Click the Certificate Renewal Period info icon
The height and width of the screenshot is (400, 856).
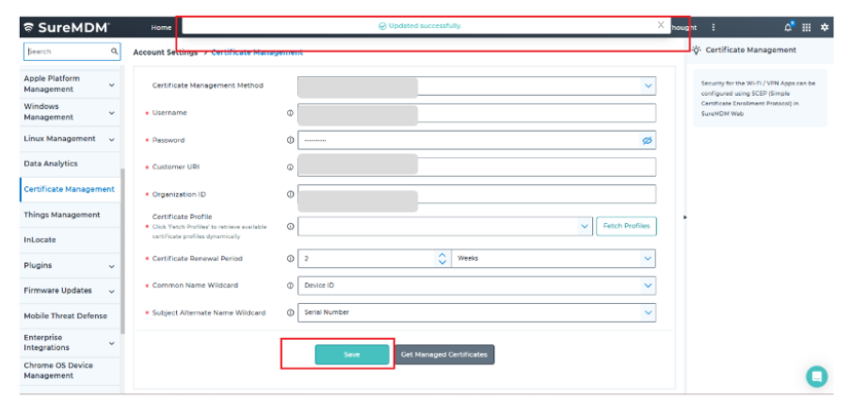point(290,258)
